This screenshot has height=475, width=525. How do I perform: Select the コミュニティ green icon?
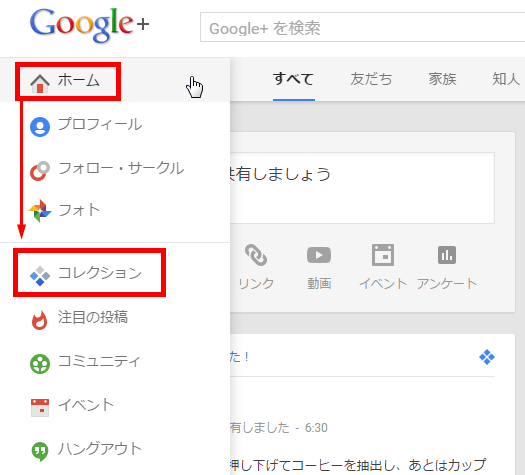point(40,364)
